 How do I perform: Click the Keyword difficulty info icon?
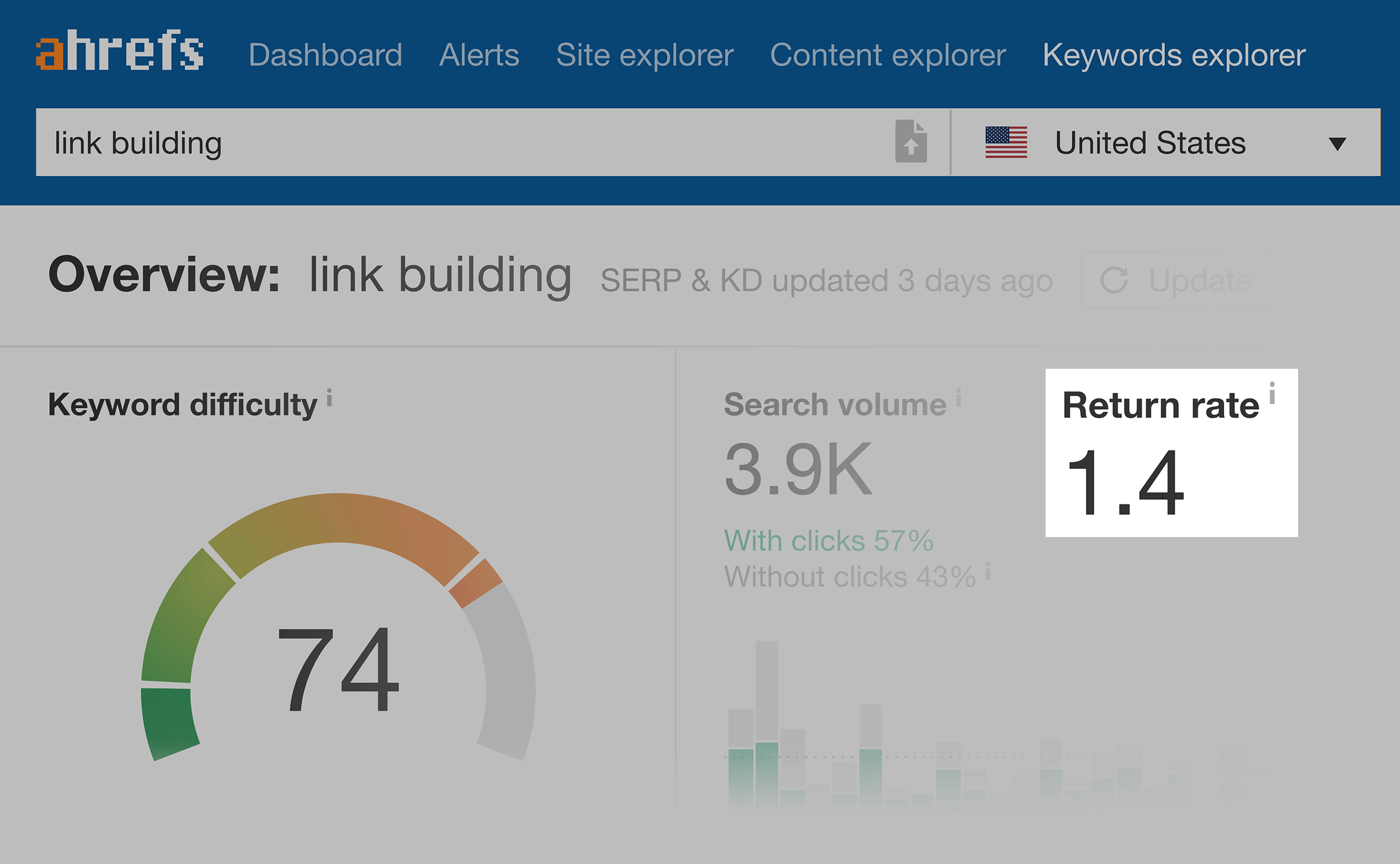click(x=329, y=397)
